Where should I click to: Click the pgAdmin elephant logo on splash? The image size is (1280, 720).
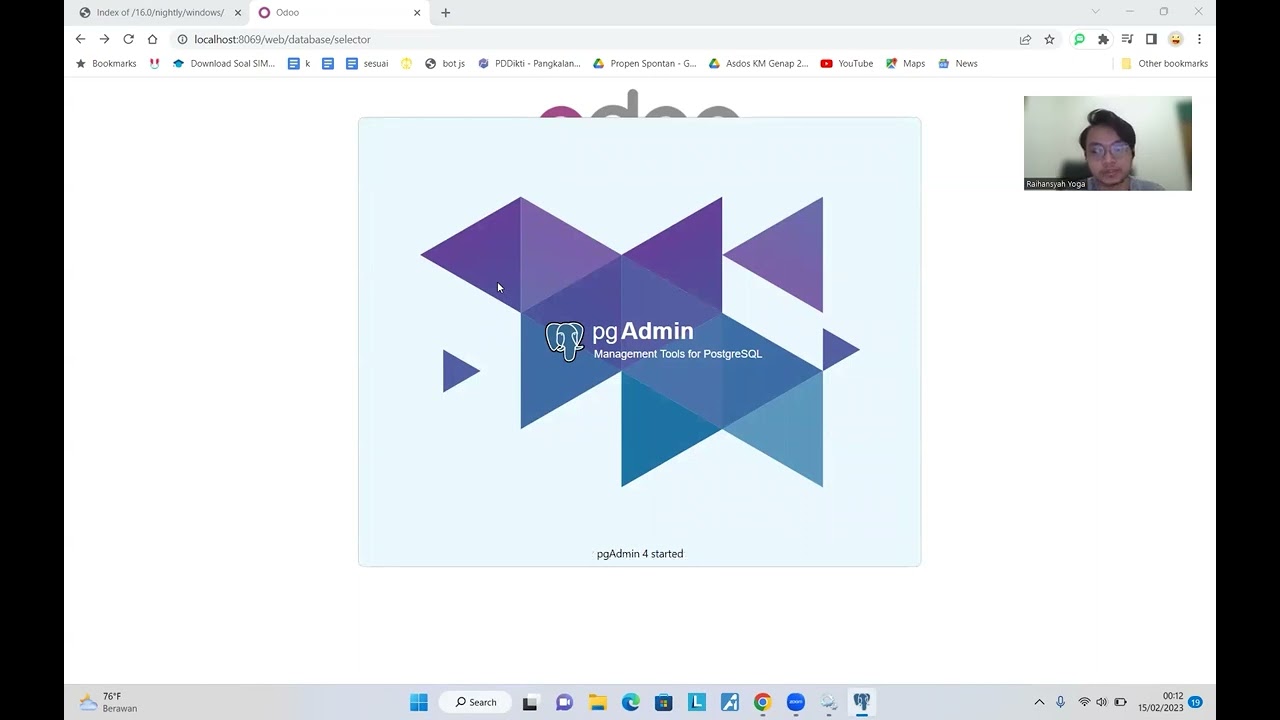[564, 341]
